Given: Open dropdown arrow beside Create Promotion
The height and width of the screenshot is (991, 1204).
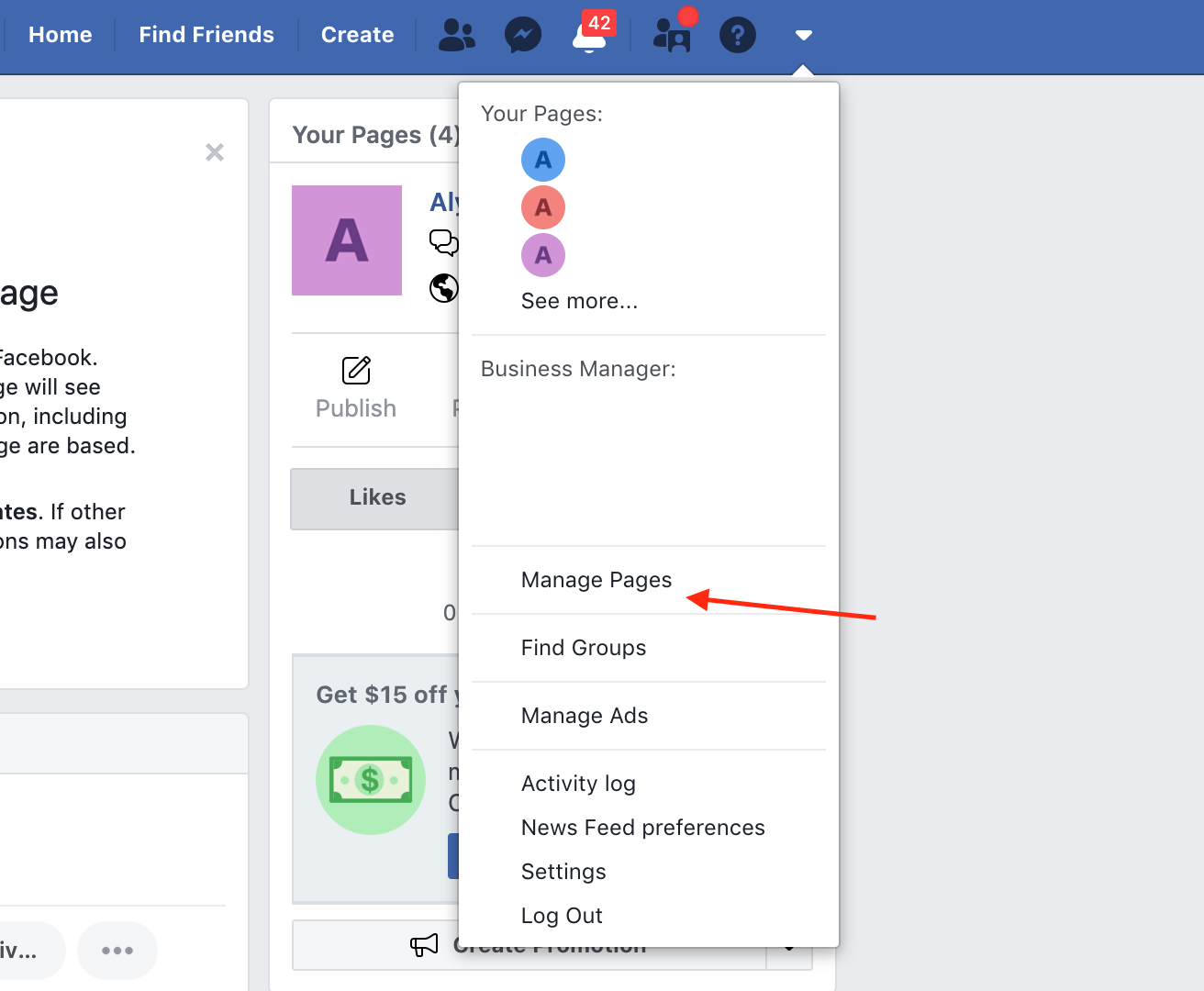Looking at the screenshot, I should tap(789, 949).
